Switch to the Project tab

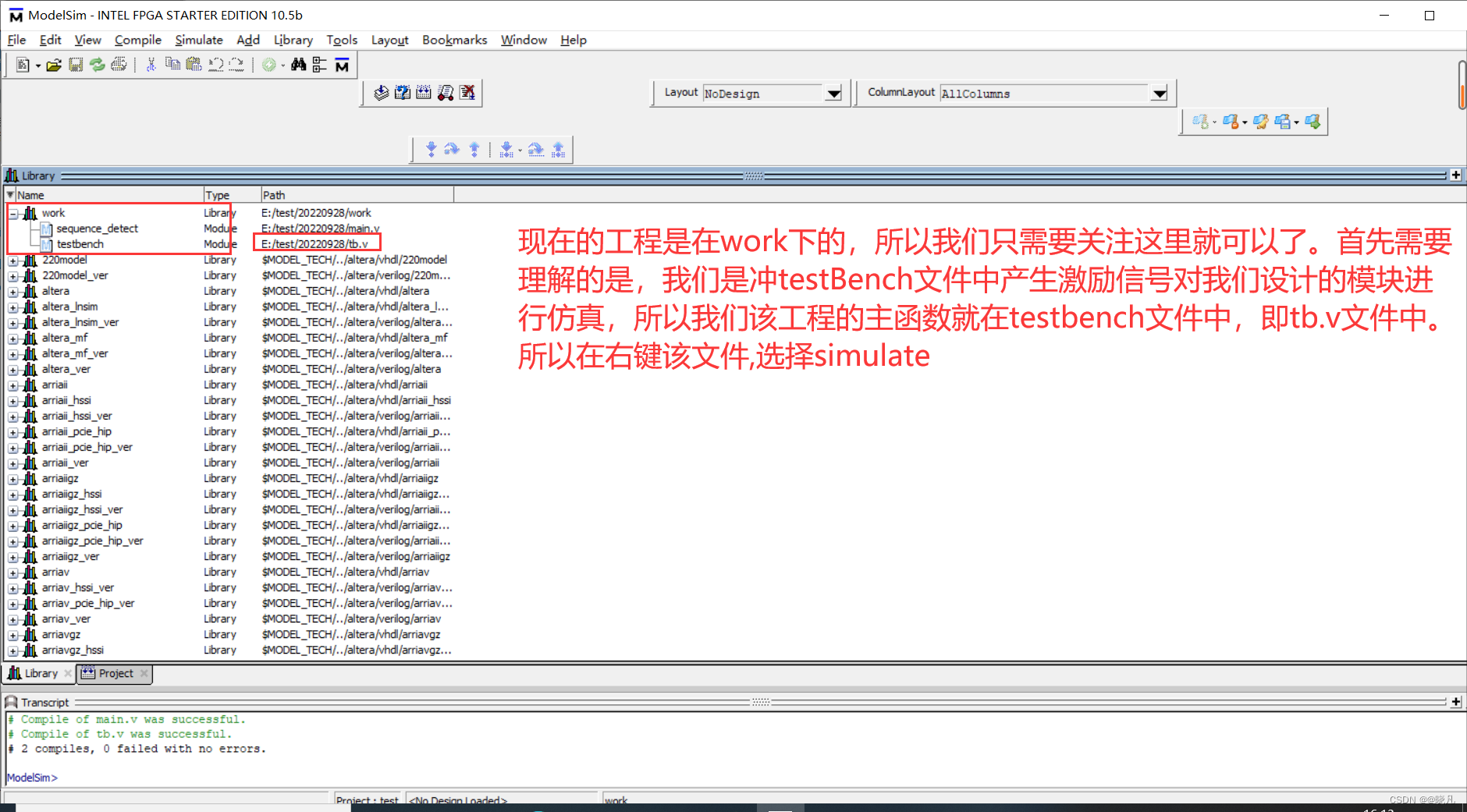115,673
